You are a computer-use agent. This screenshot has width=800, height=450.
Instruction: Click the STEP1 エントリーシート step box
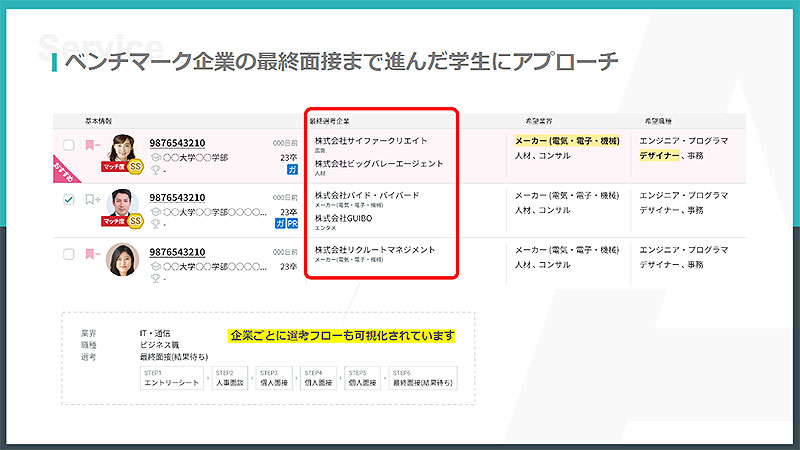pyautogui.click(x=173, y=381)
